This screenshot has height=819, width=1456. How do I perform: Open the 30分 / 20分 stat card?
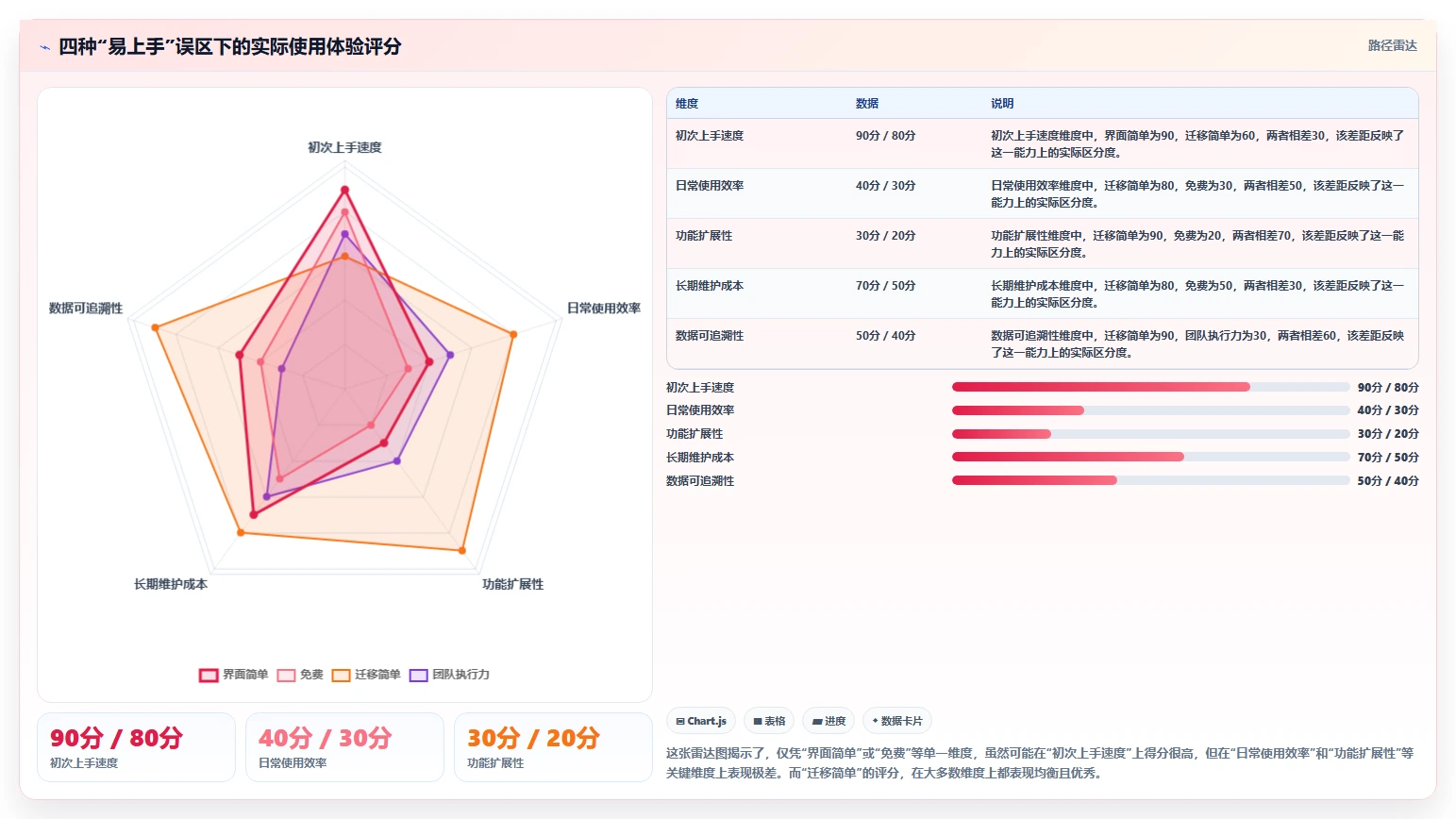coord(553,747)
